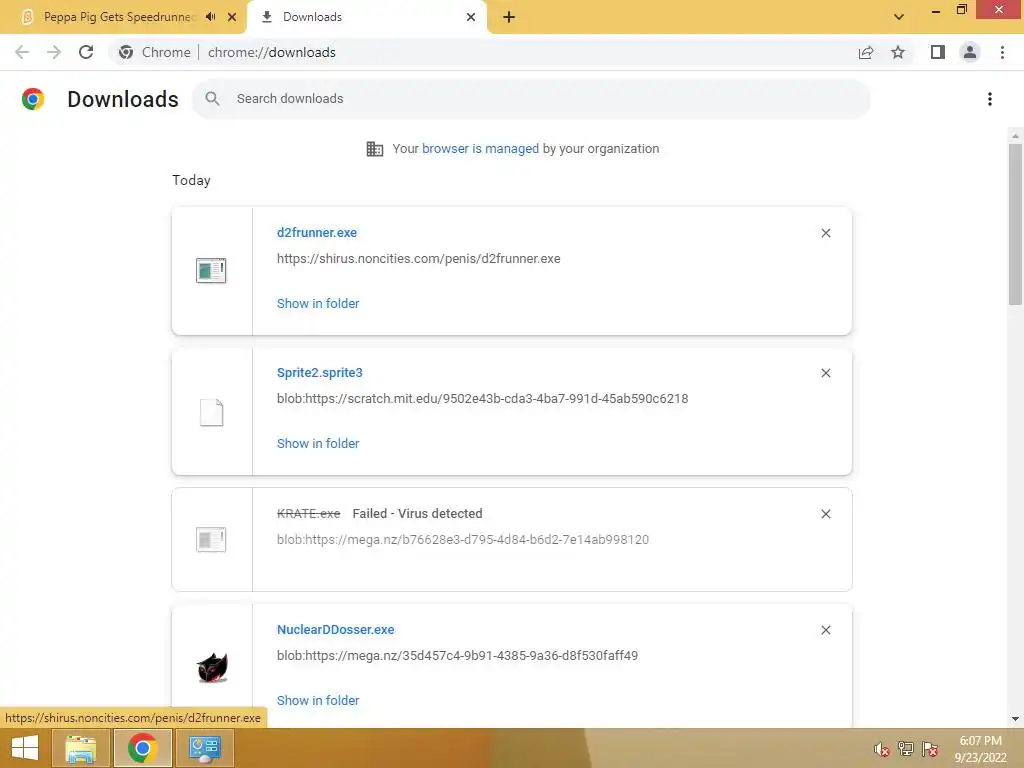Open the d2frunner.exe file link
Screen dimensions: 1024x768
click(x=317, y=232)
